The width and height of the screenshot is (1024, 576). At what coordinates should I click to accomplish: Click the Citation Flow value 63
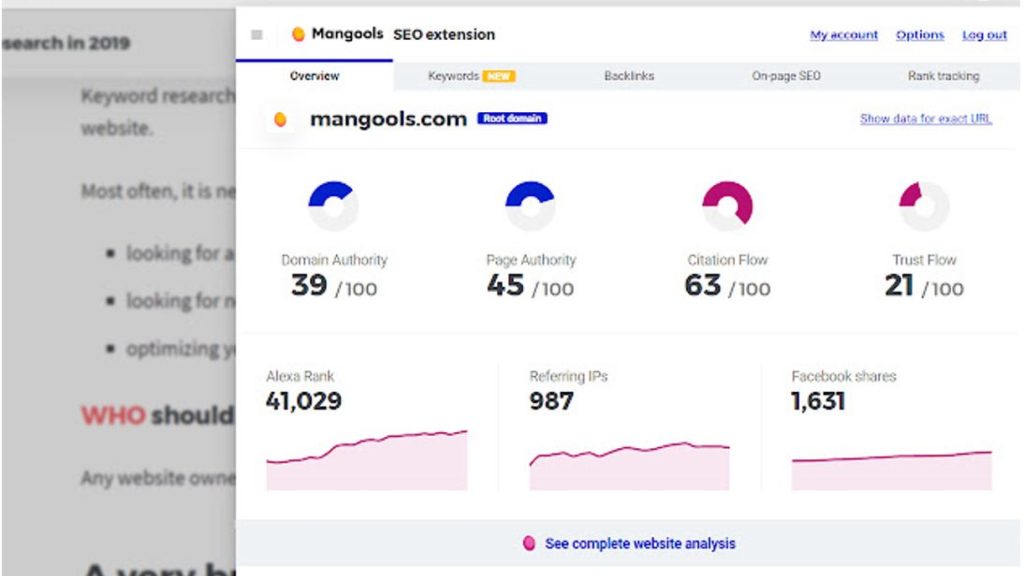(703, 285)
